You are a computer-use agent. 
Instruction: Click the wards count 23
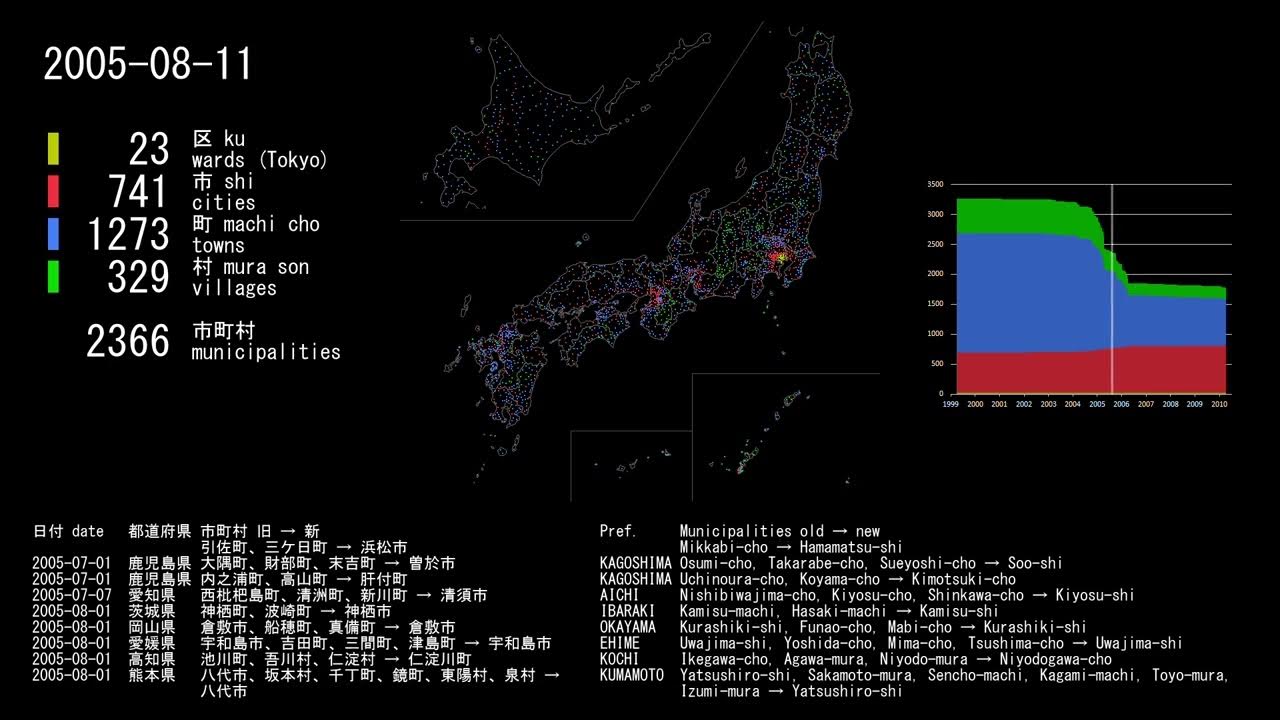[150, 149]
